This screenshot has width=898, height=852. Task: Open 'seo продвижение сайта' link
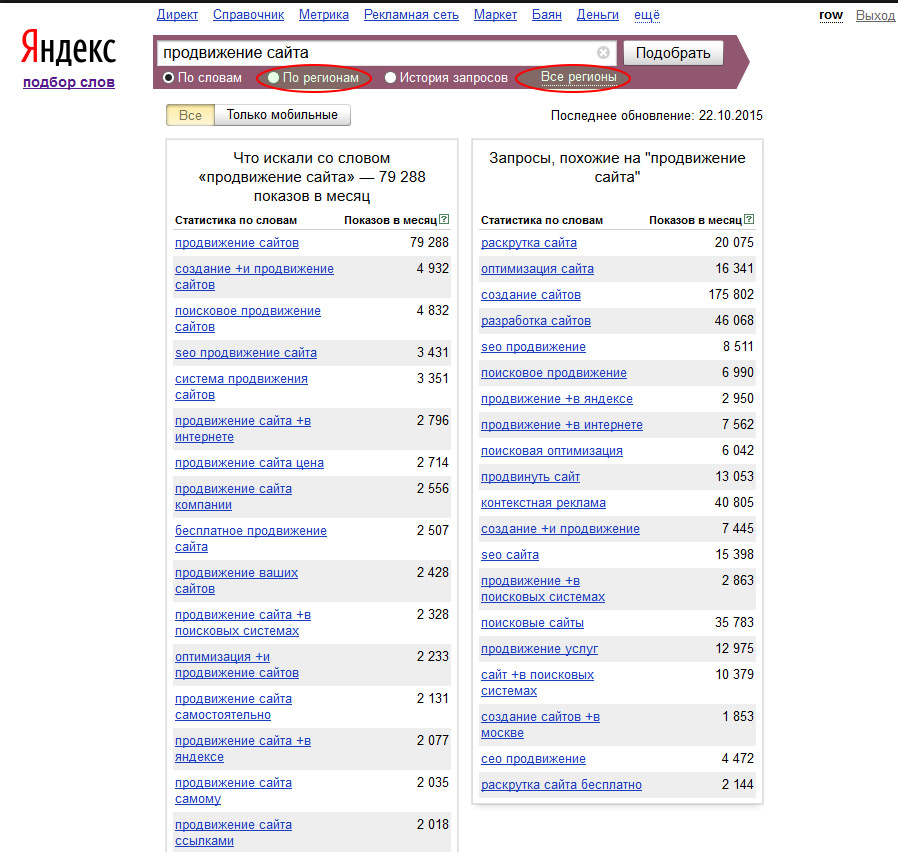click(x=246, y=353)
